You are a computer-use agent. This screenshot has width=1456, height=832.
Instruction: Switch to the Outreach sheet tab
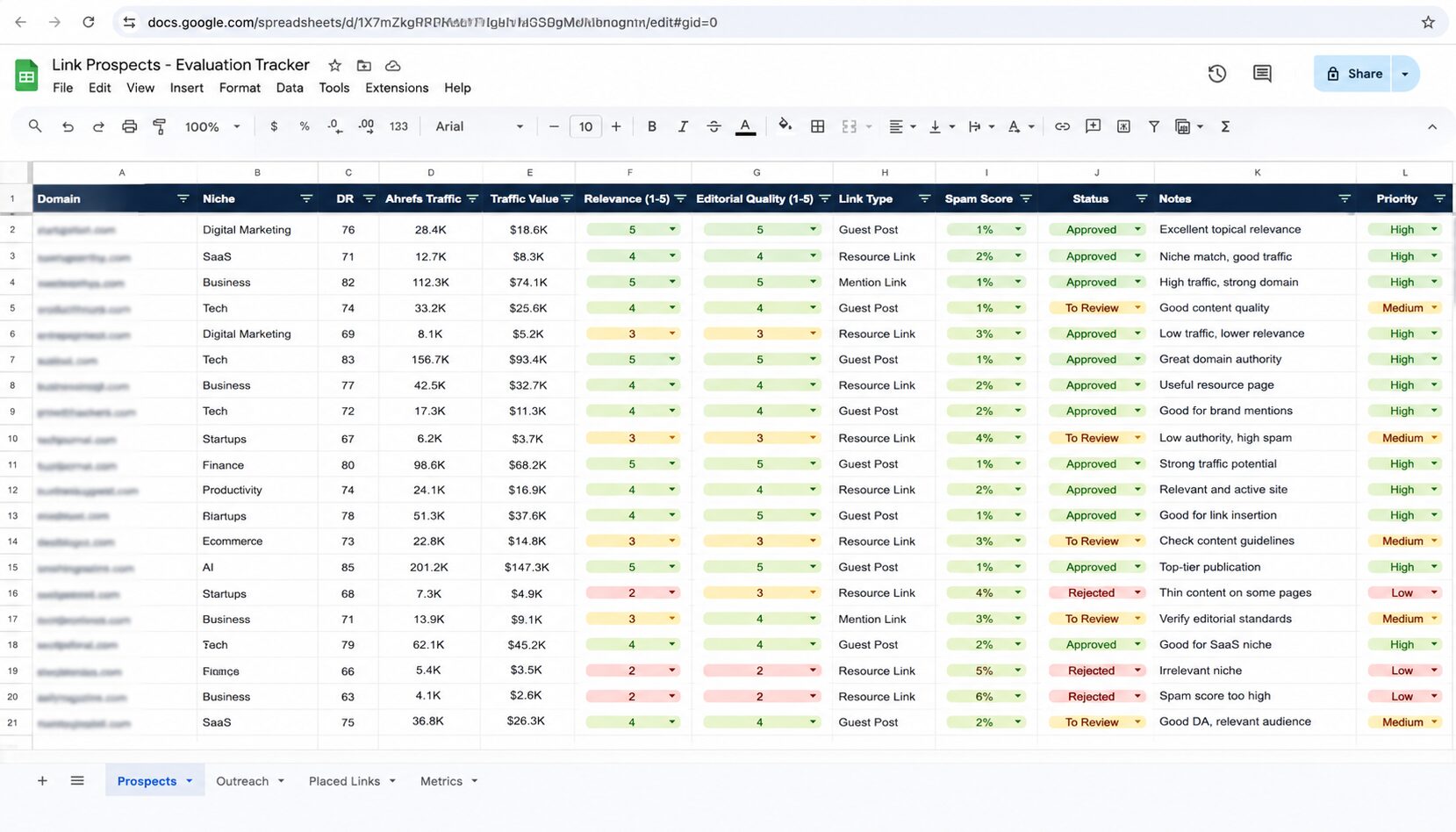pos(250,780)
